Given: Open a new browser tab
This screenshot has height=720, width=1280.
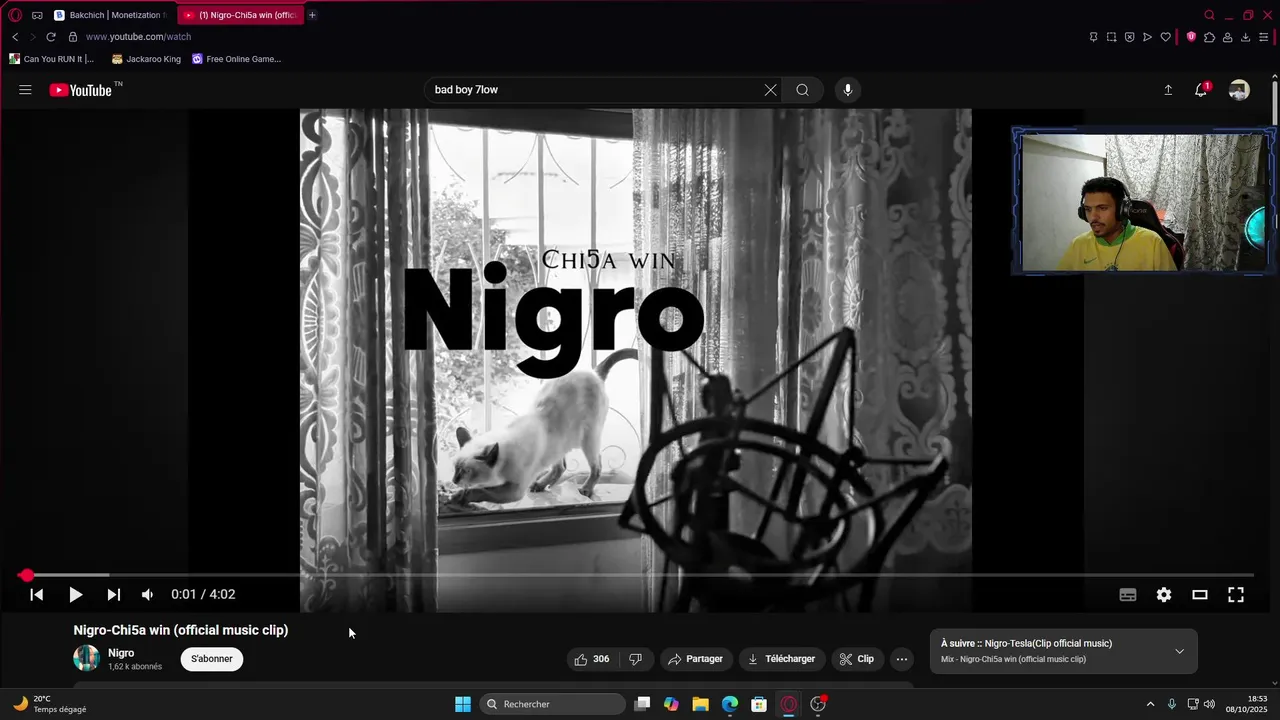Looking at the screenshot, I should coord(312,15).
